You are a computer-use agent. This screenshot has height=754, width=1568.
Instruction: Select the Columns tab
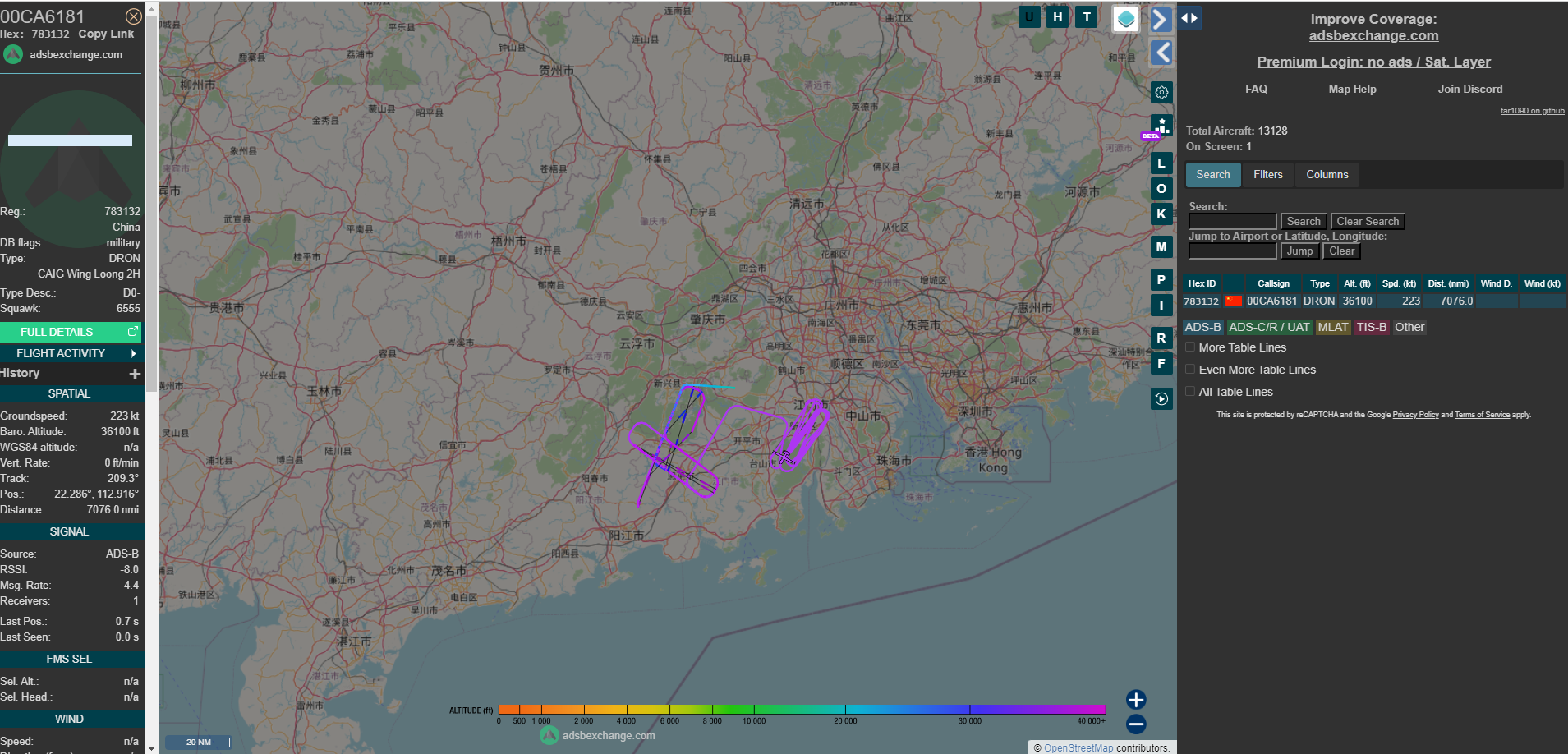coord(1327,175)
